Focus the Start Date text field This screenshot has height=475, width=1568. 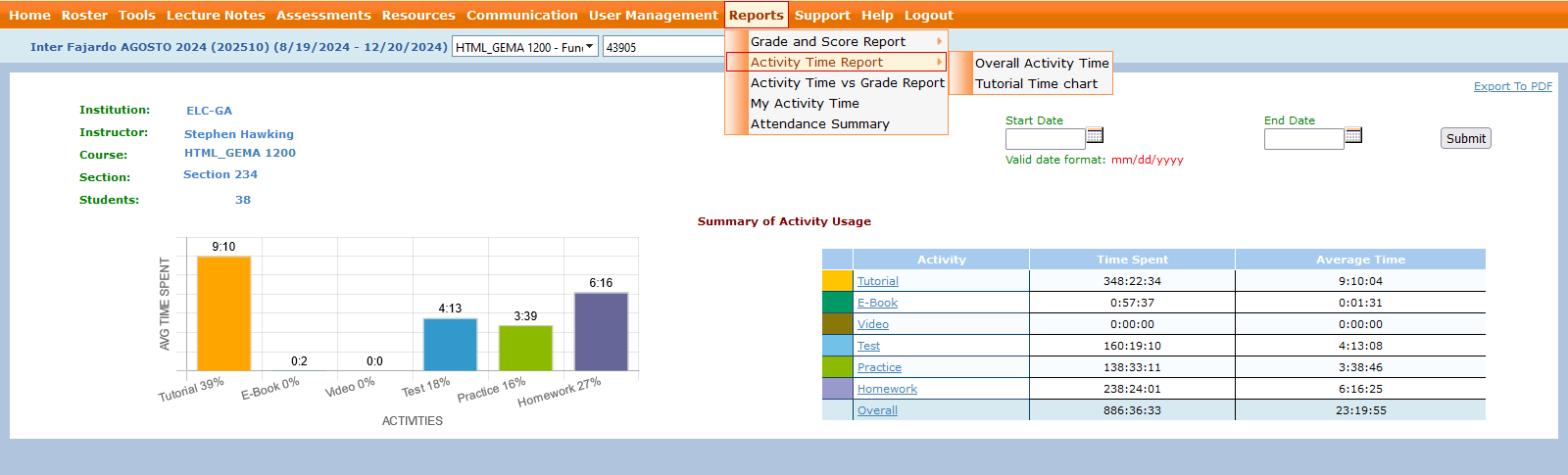(1045, 139)
